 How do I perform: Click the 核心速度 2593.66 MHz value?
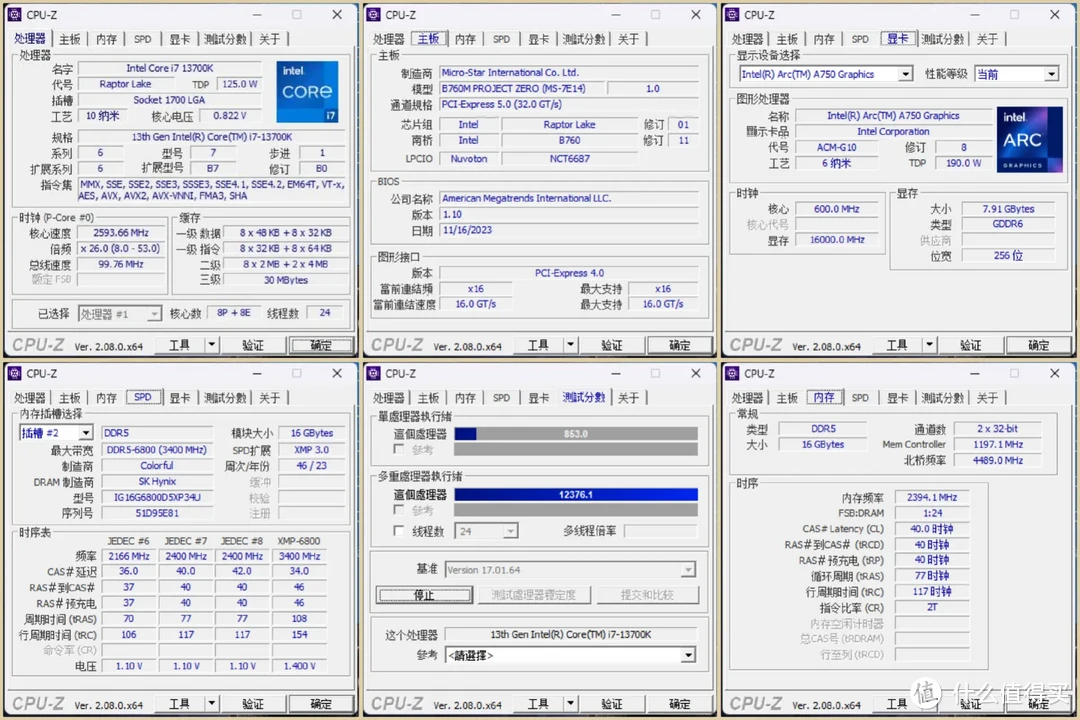tap(121, 232)
